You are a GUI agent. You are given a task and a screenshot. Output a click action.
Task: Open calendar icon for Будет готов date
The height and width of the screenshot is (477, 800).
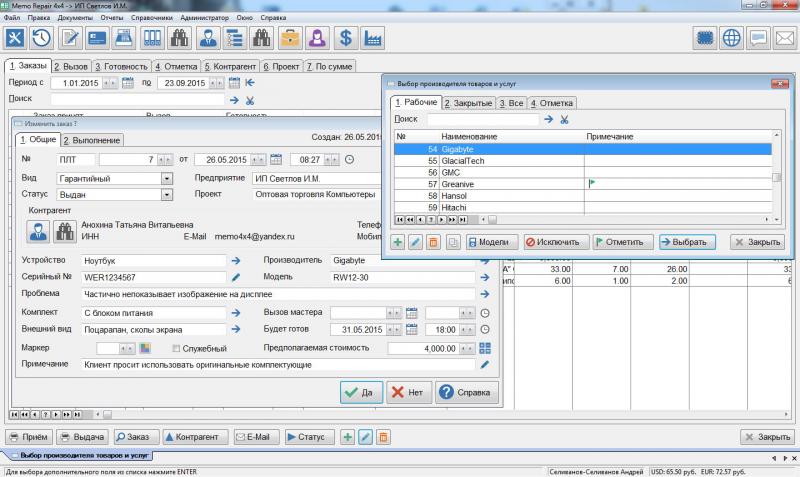(x=412, y=330)
